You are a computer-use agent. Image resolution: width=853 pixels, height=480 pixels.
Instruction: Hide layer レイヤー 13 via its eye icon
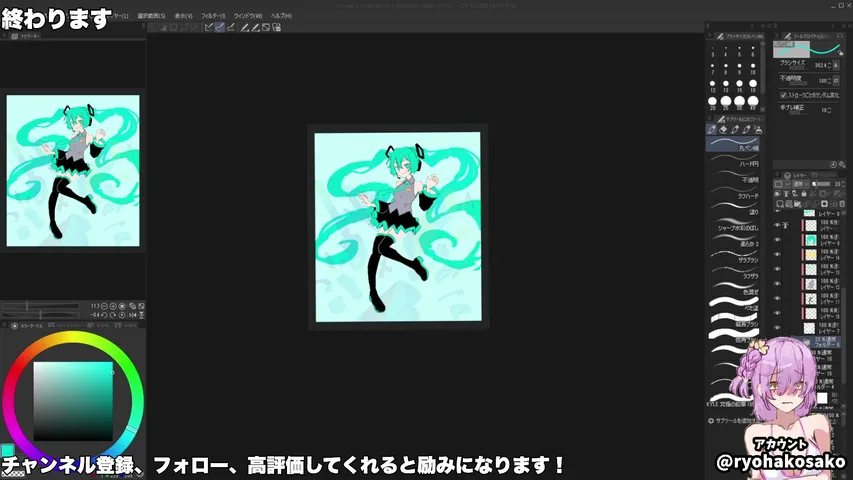[777, 269]
